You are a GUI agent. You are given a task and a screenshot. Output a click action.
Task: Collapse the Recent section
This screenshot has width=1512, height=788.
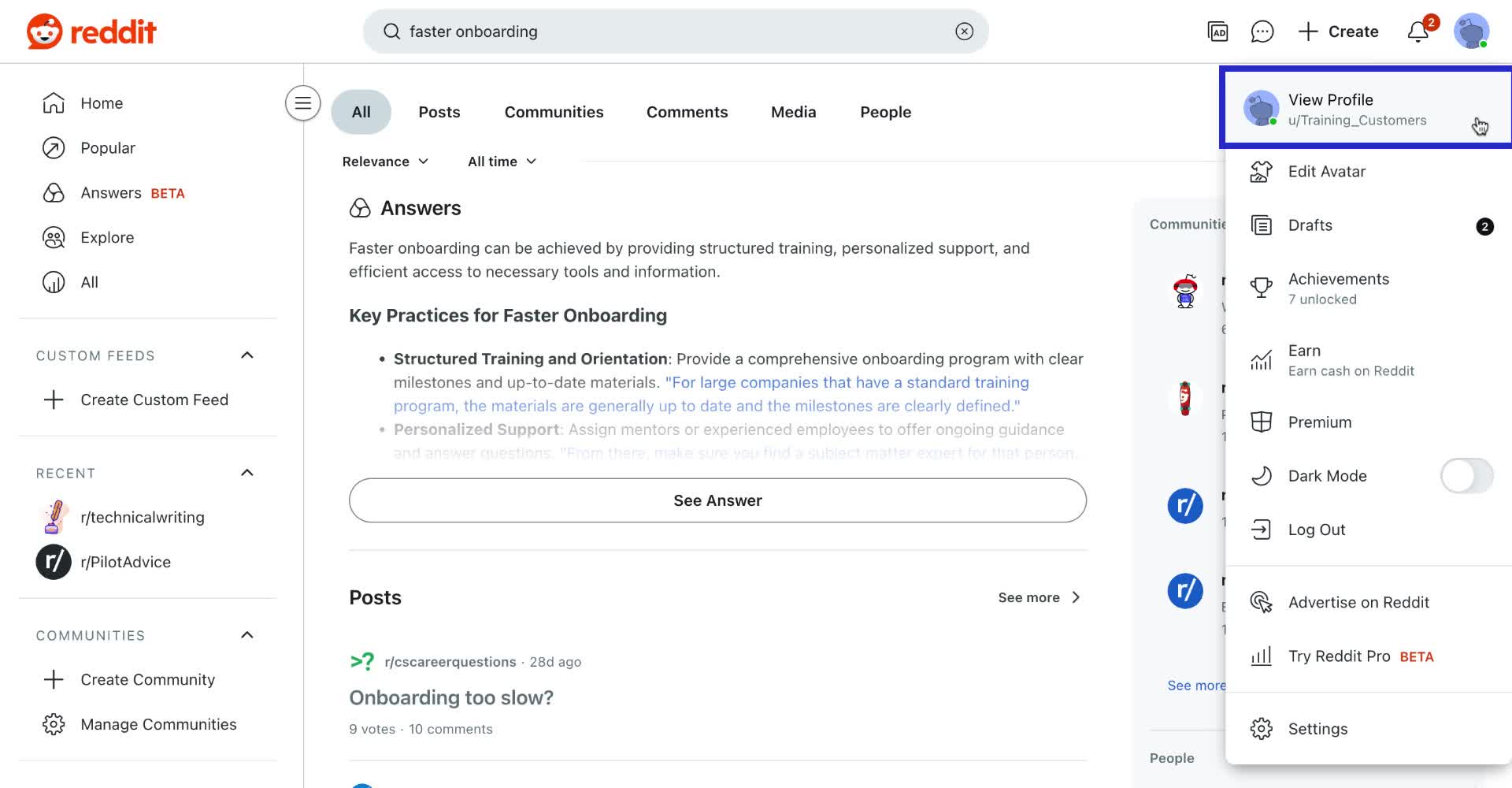coord(246,473)
